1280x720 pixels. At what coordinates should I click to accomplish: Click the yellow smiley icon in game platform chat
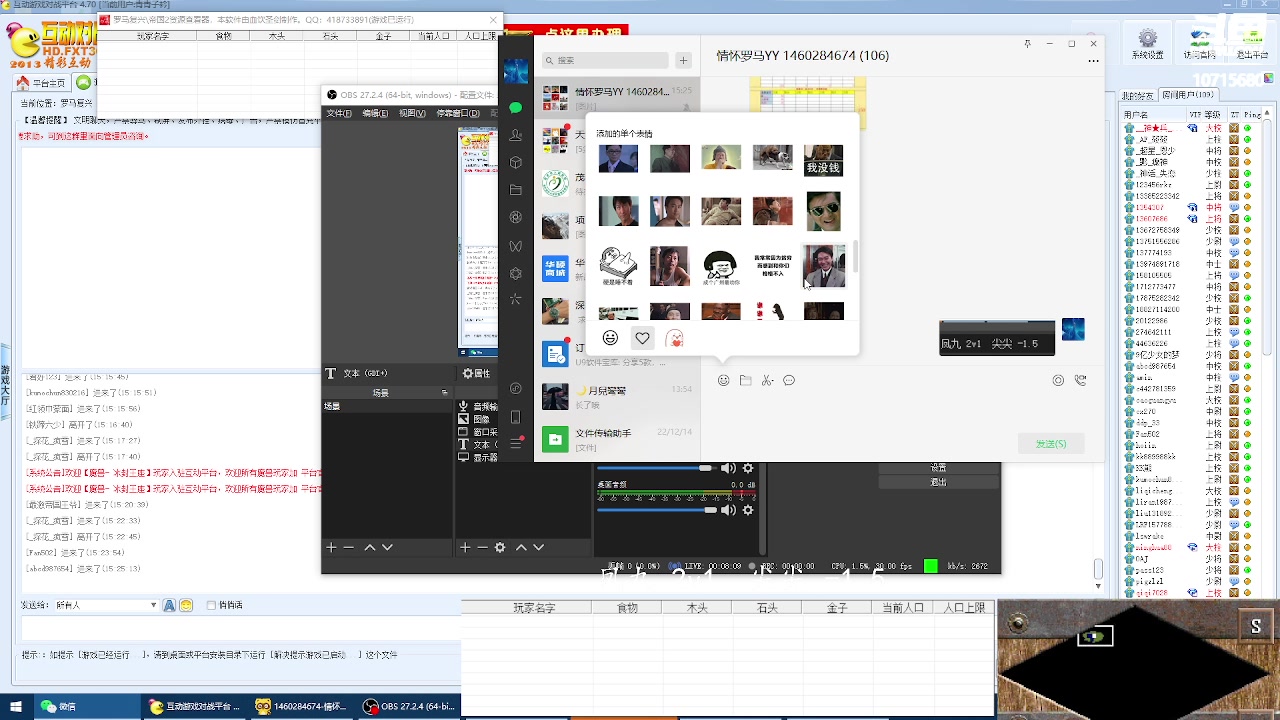(186, 605)
